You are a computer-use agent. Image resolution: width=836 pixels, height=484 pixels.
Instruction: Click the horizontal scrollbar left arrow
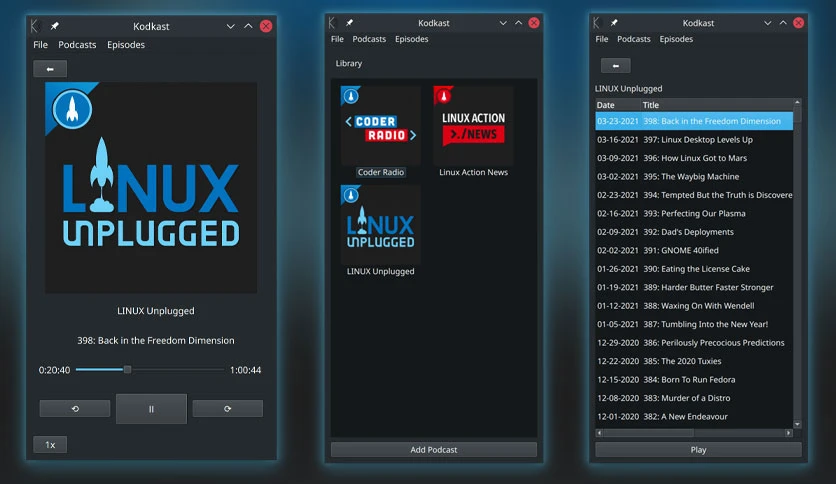click(x=599, y=433)
